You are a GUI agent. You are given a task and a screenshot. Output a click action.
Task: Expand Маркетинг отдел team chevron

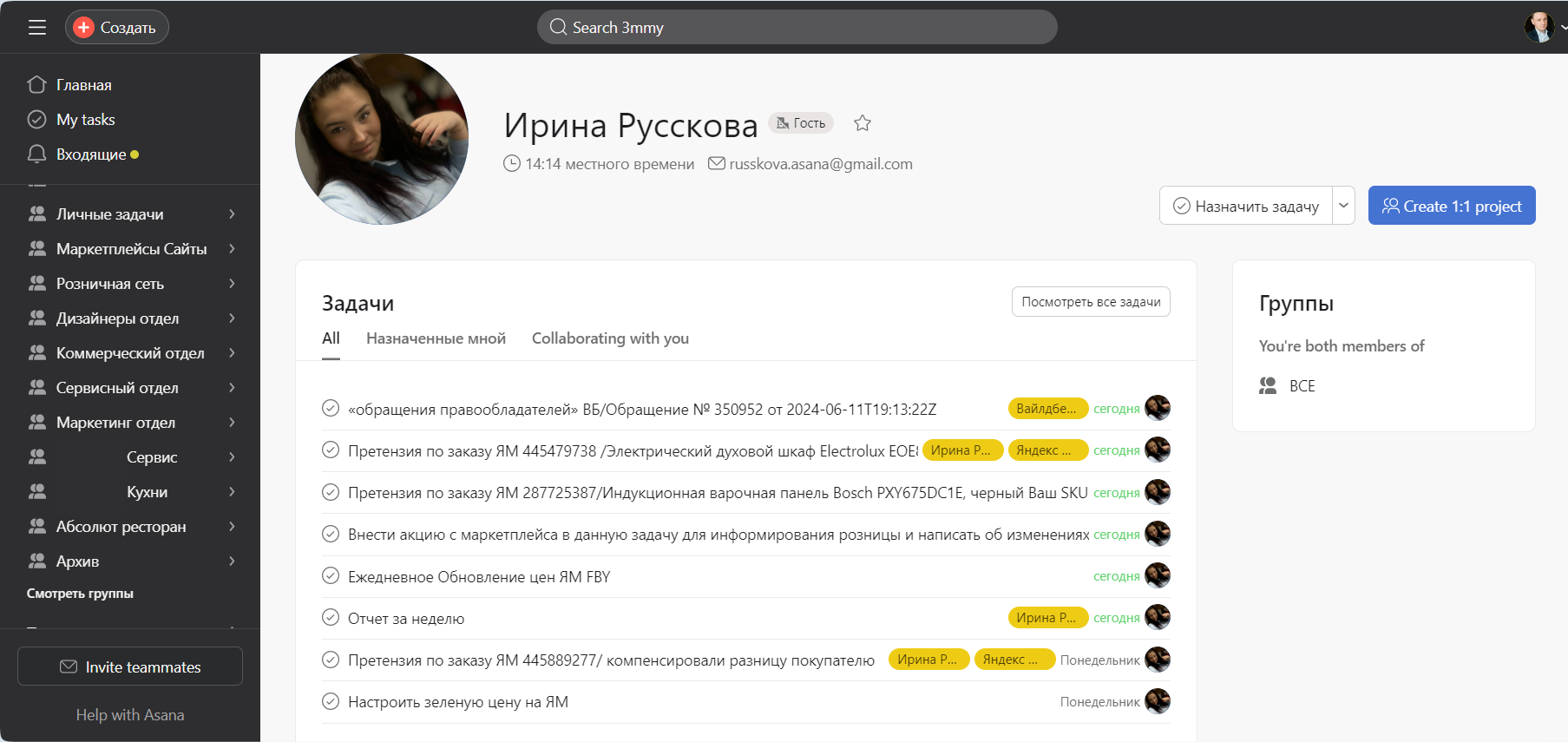(232, 423)
